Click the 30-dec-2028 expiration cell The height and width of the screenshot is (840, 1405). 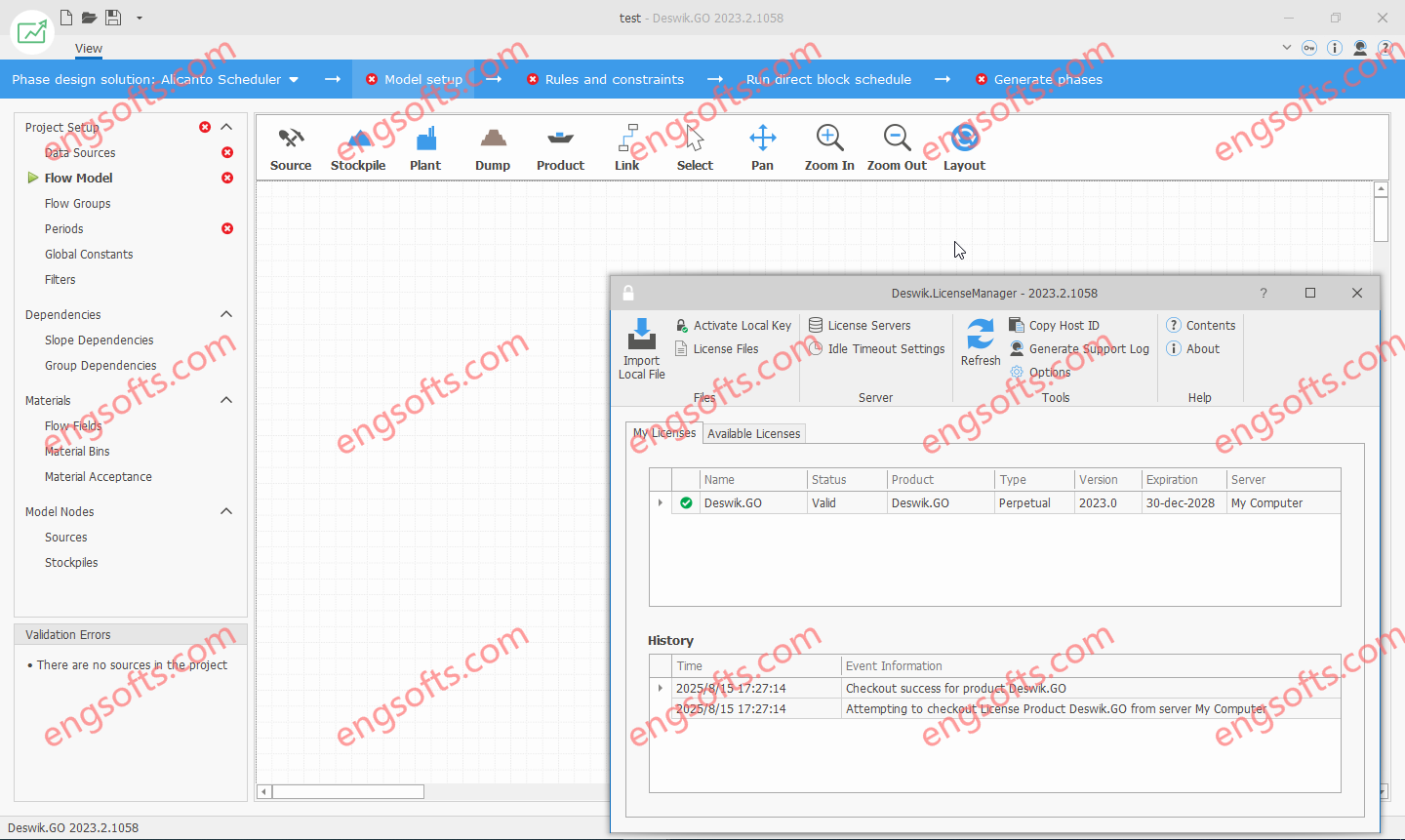[x=1184, y=503]
